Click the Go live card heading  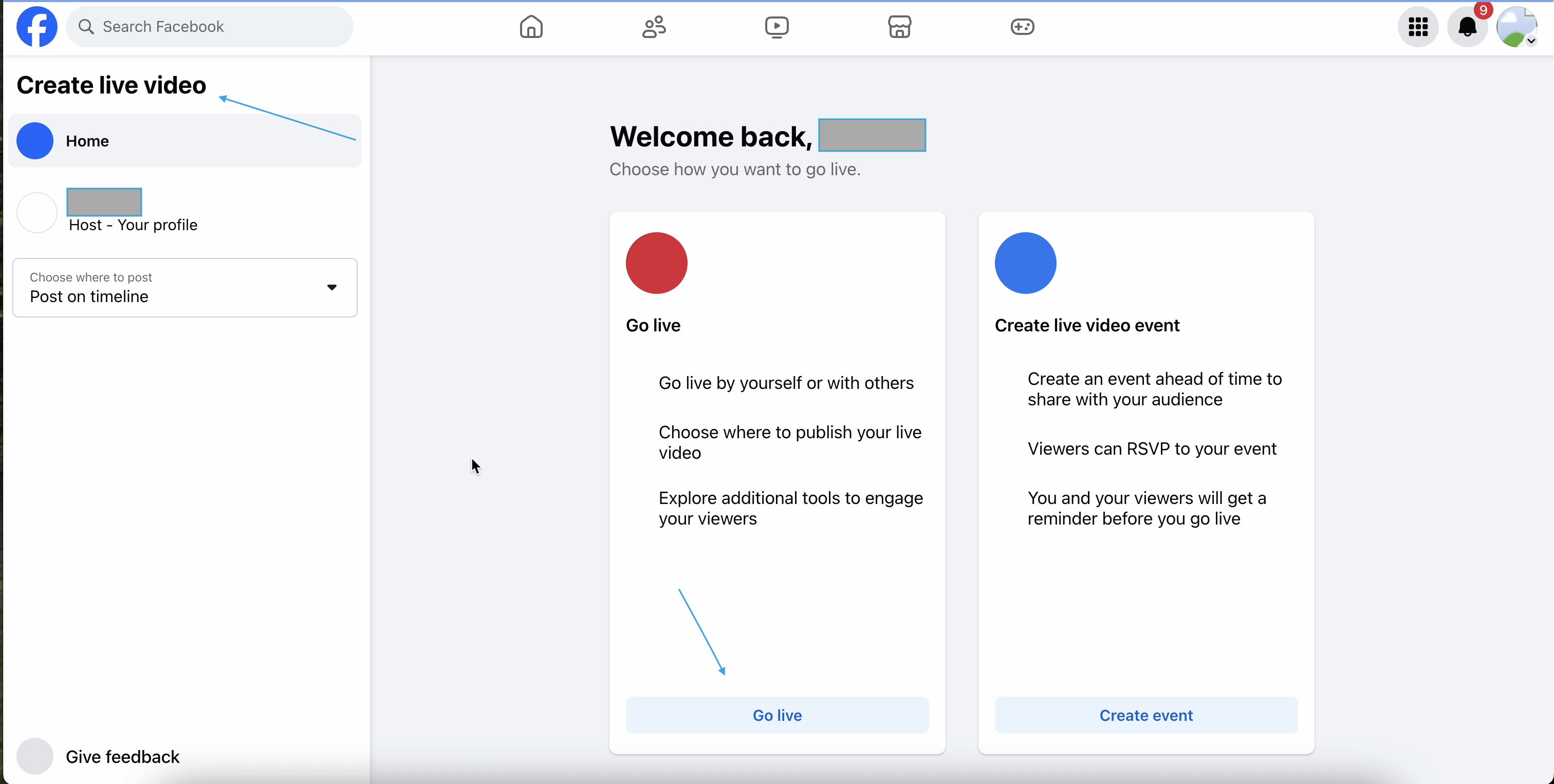[x=653, y=325]
